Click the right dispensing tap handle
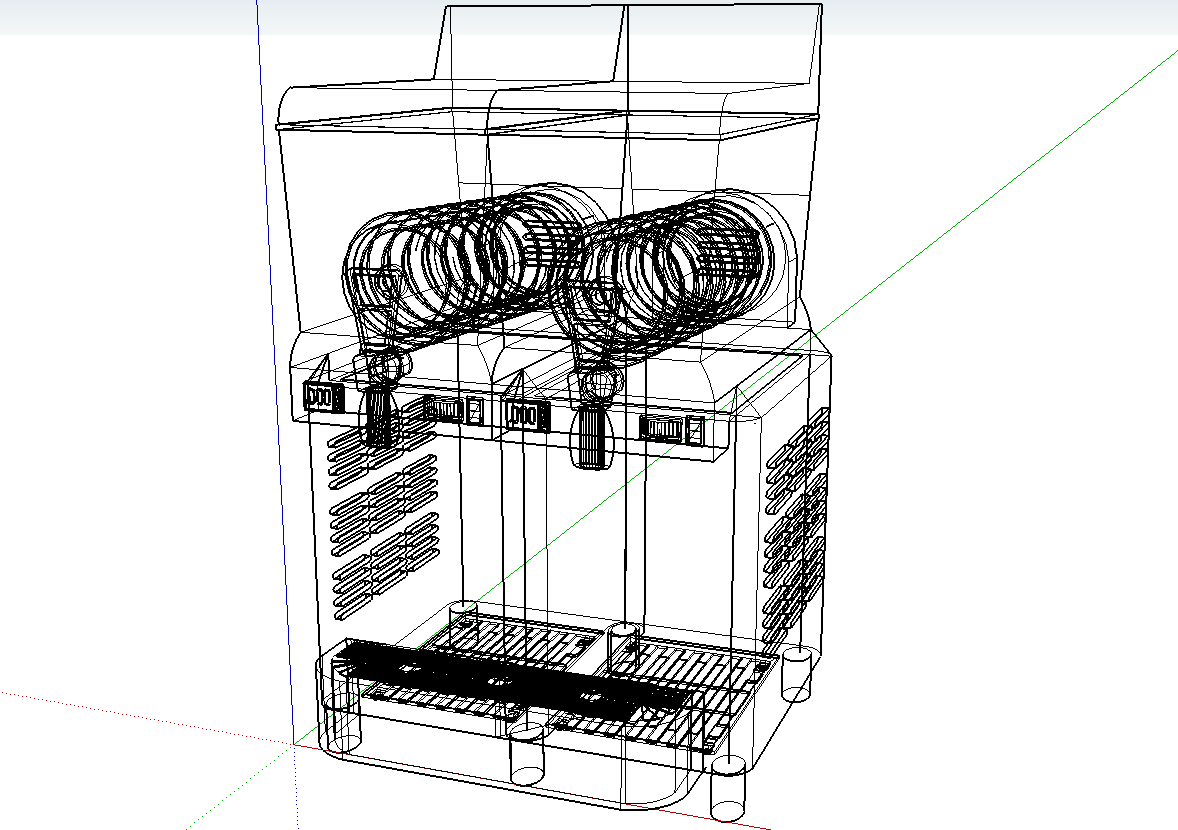Screen dimensions: 1178x830 coord(588,440)
